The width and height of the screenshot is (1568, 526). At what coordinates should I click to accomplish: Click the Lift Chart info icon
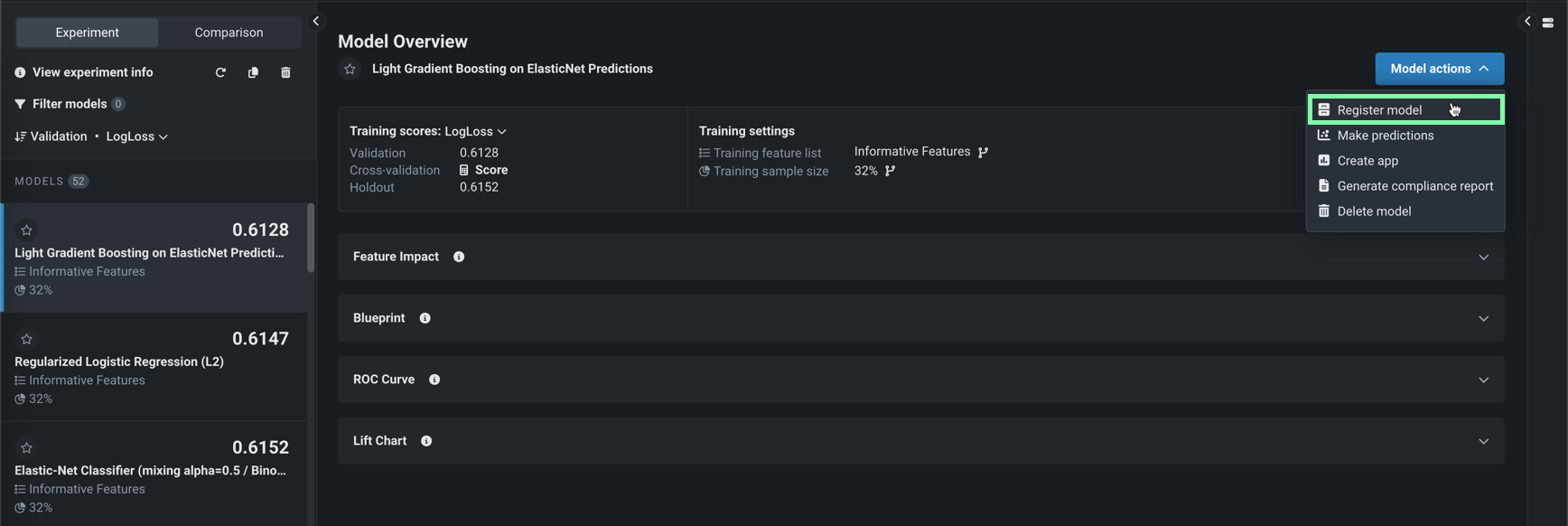[x=426, y=441]
